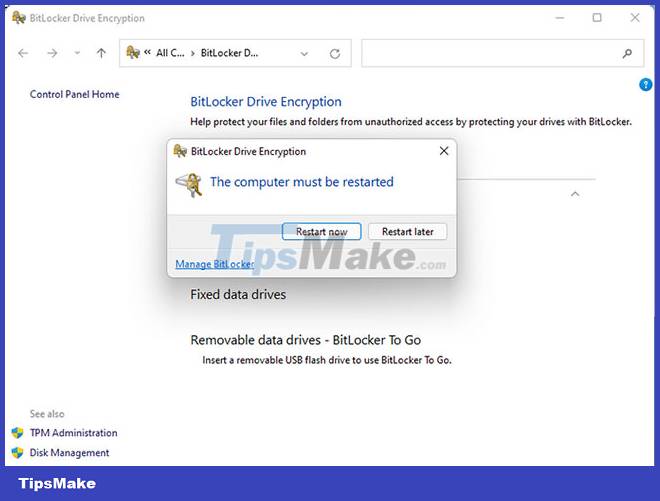Select the Fixed data drives heading
This screenshot has height=501, width=660.
click(238, 294)
